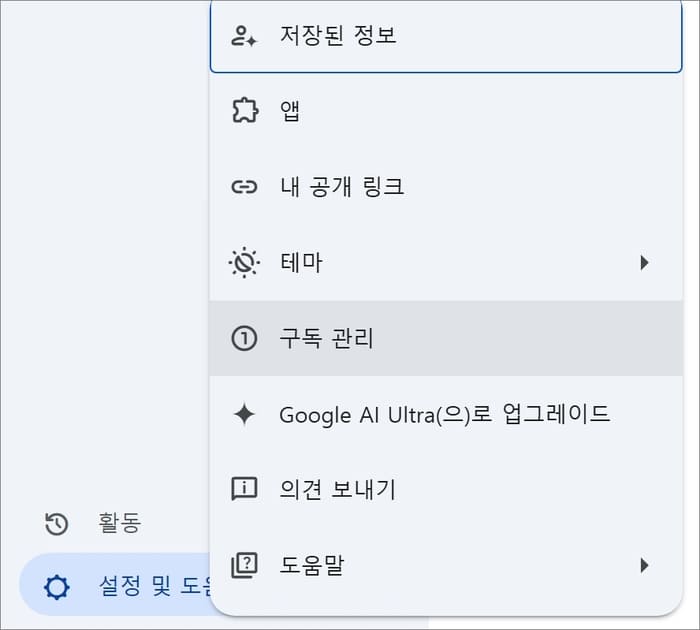Click the sparkle icon next to Google AI Ultra
Screen dimensions: 700x630
point(244,414)
